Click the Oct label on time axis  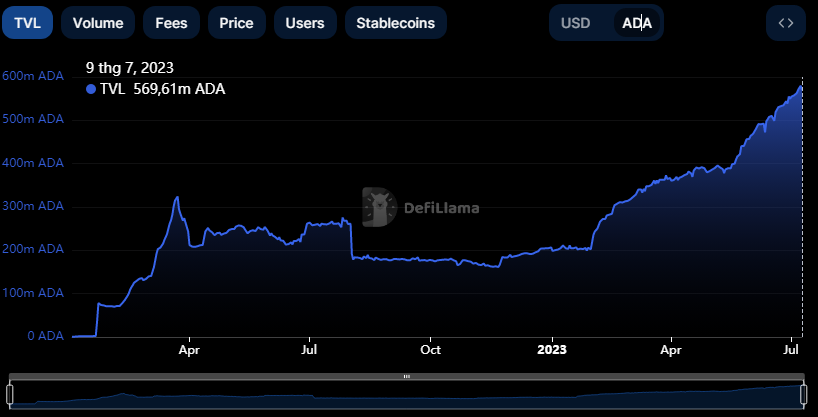pyautogui.click(x=431, y=350)
